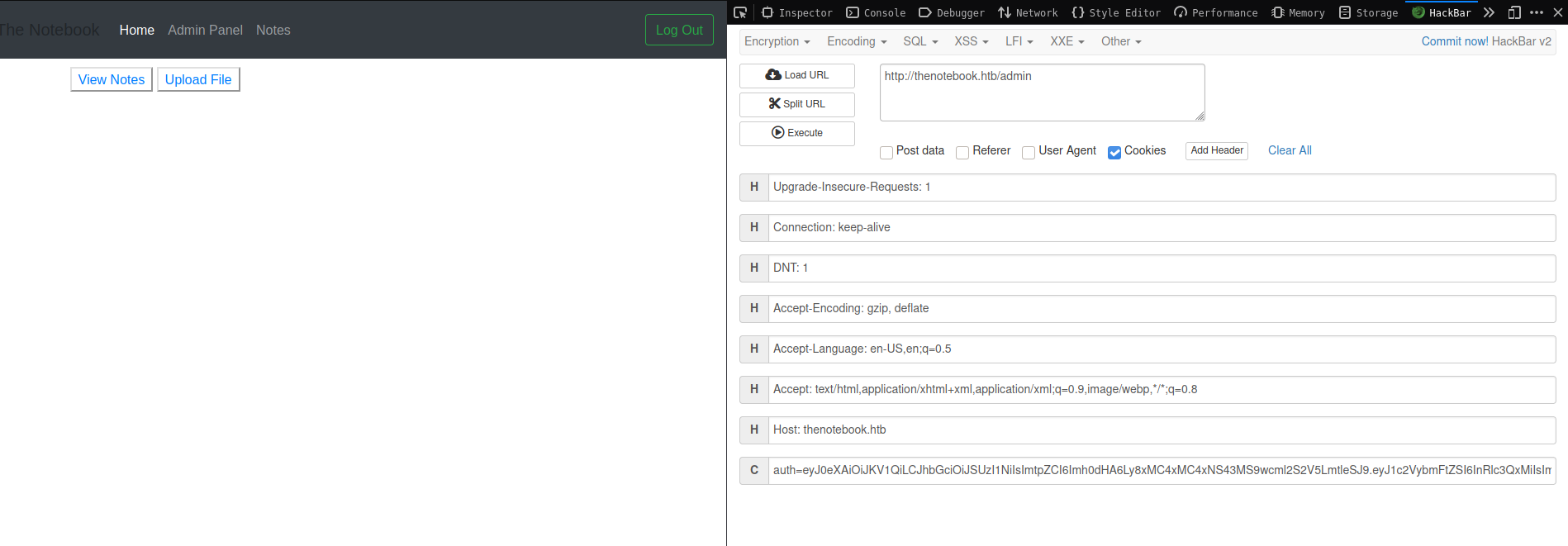This screenshot has width=1568, height=546.
Task: Open the Storage tab in devtools
Action: point(1368,12)
